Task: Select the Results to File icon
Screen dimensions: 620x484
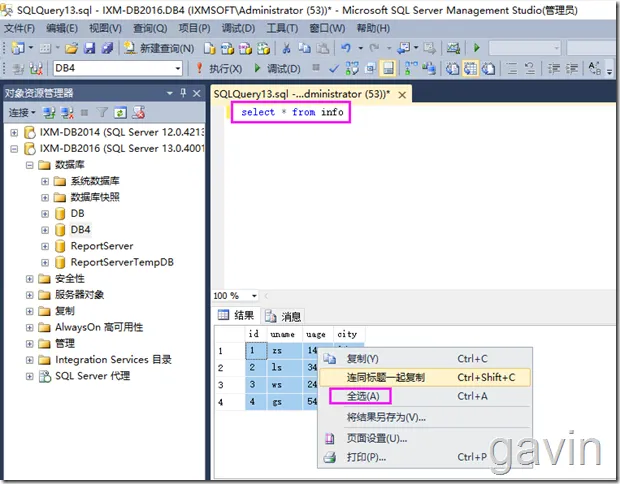Action: click(488, 69)
